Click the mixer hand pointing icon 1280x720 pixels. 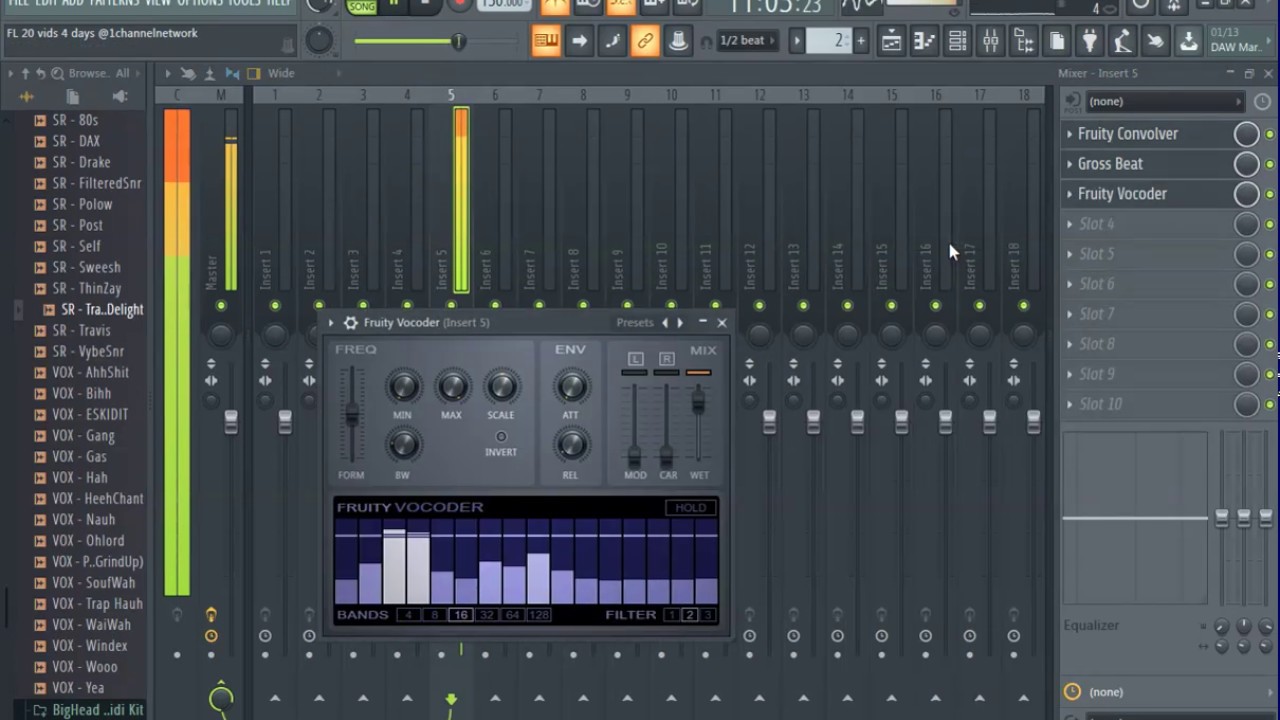point(188,73)
